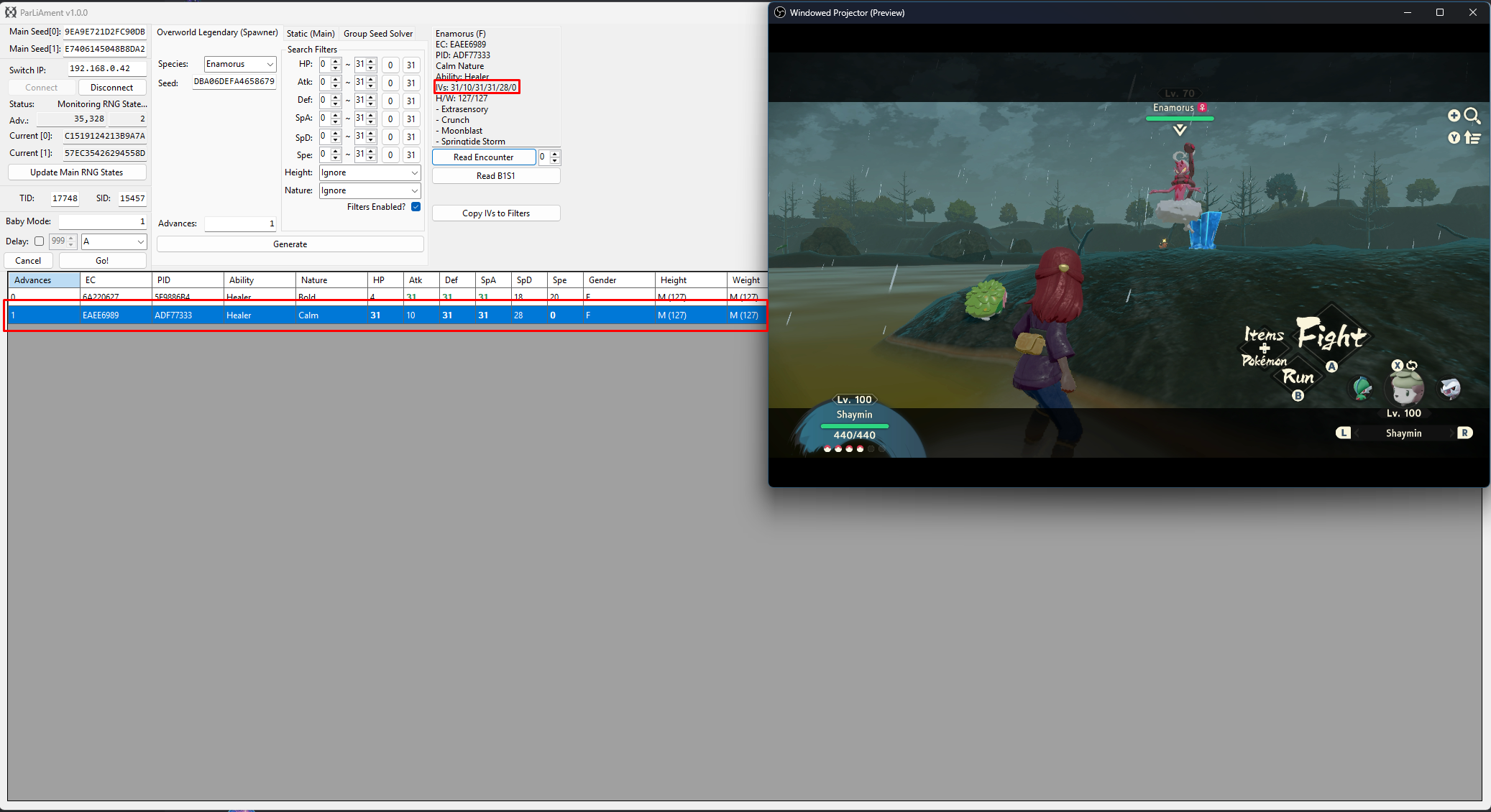
Task: Increase the Atk minimum with its up spinner
Action: point(334,79)
